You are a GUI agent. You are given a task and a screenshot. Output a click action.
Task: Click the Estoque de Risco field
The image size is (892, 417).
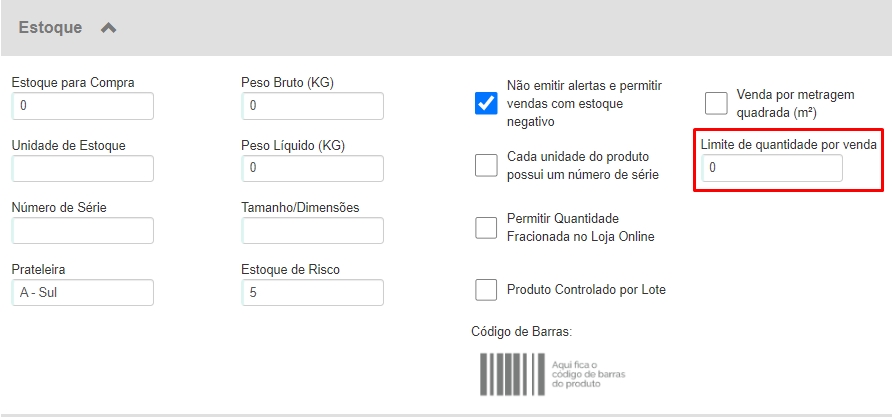coord(312,292)
